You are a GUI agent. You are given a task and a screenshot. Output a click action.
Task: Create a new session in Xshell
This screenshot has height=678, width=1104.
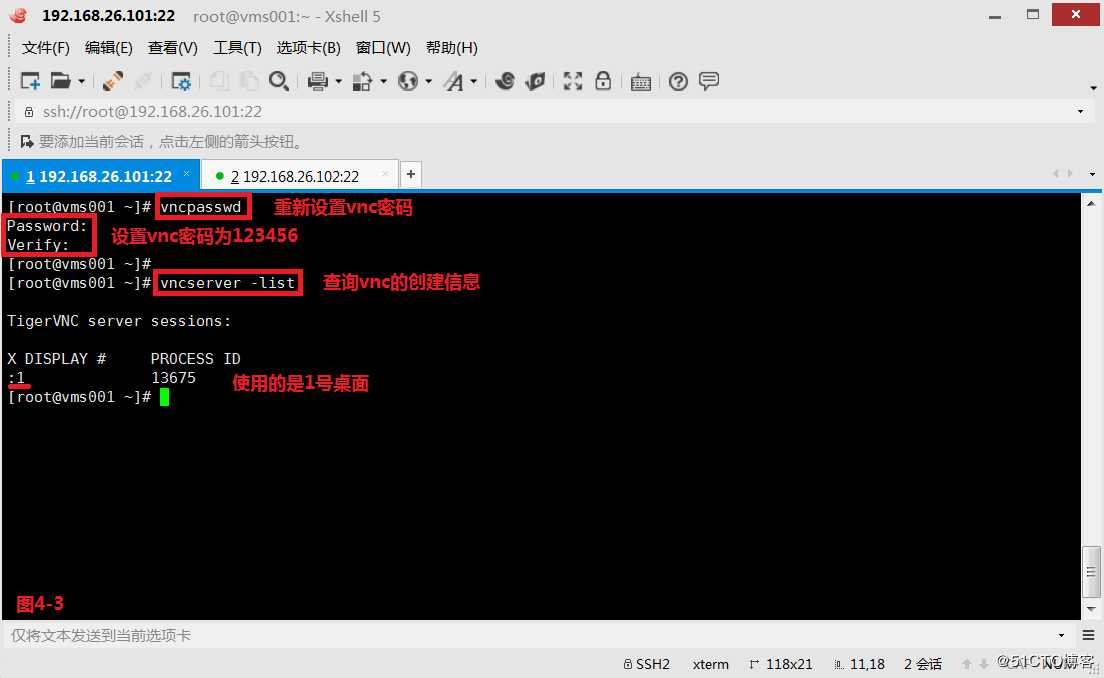pyautogui.click(x=31, y=81)
